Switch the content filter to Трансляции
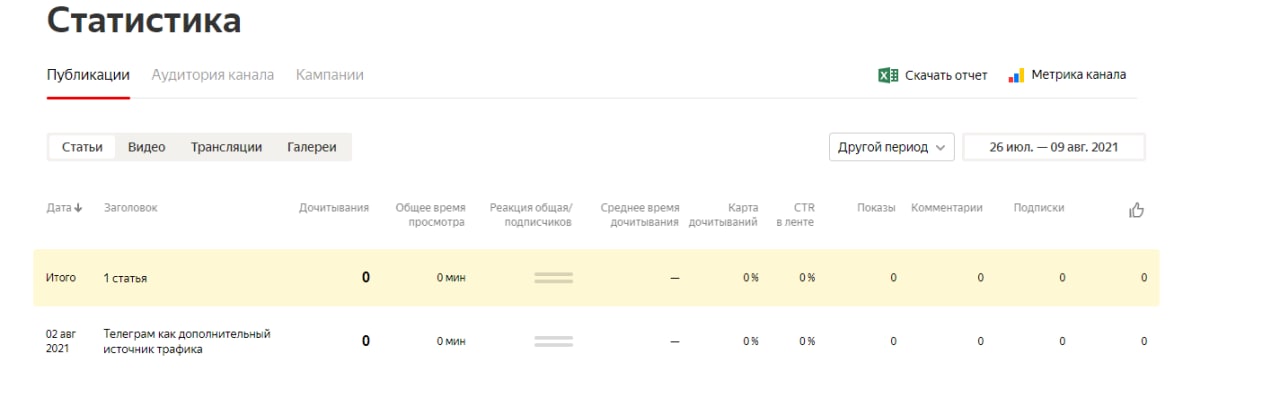1280x397 pixels. coord(226,147)
